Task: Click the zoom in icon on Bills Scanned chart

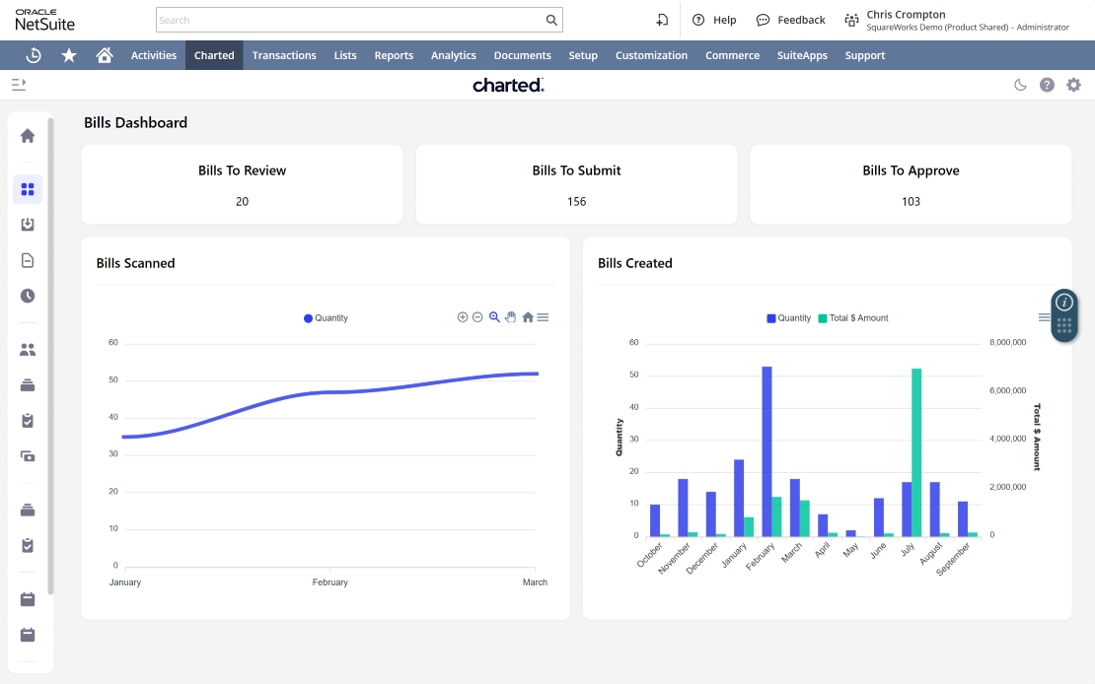Action: click(462, 317)
